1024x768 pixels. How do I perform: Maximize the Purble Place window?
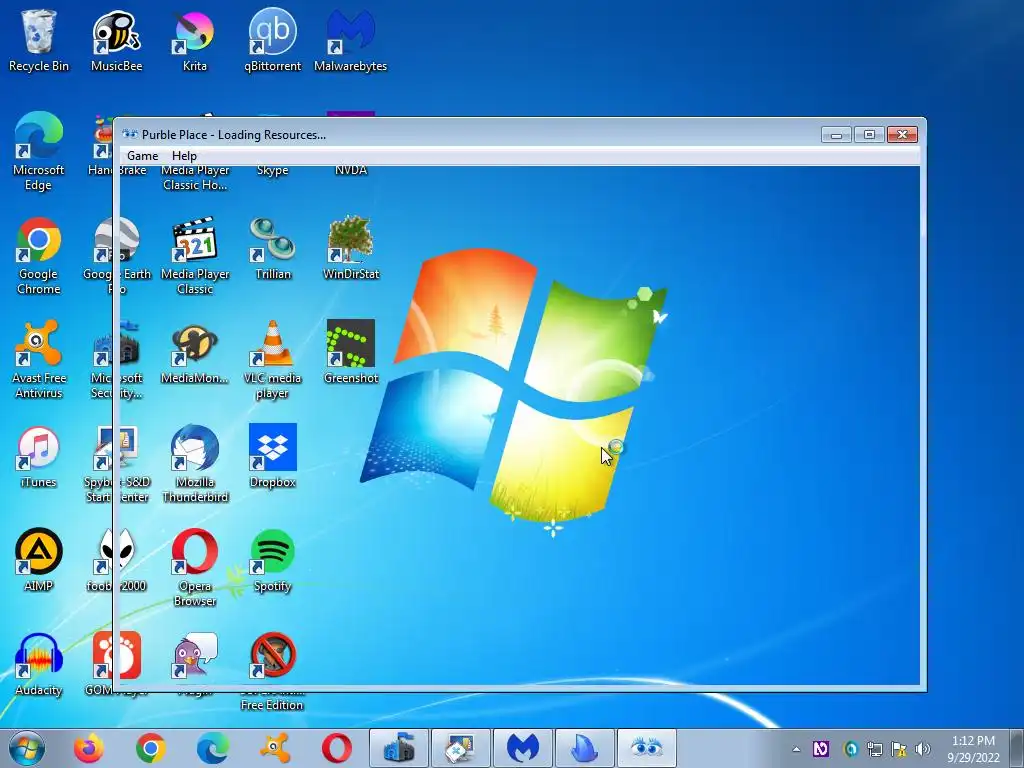point(869,135)
